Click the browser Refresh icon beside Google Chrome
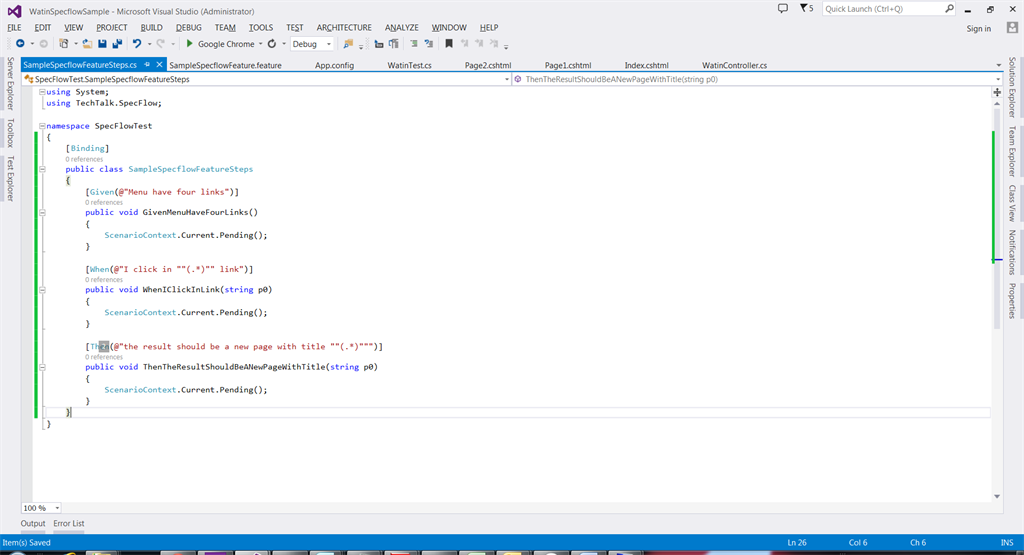1024x555 pixels. (271, 44)
